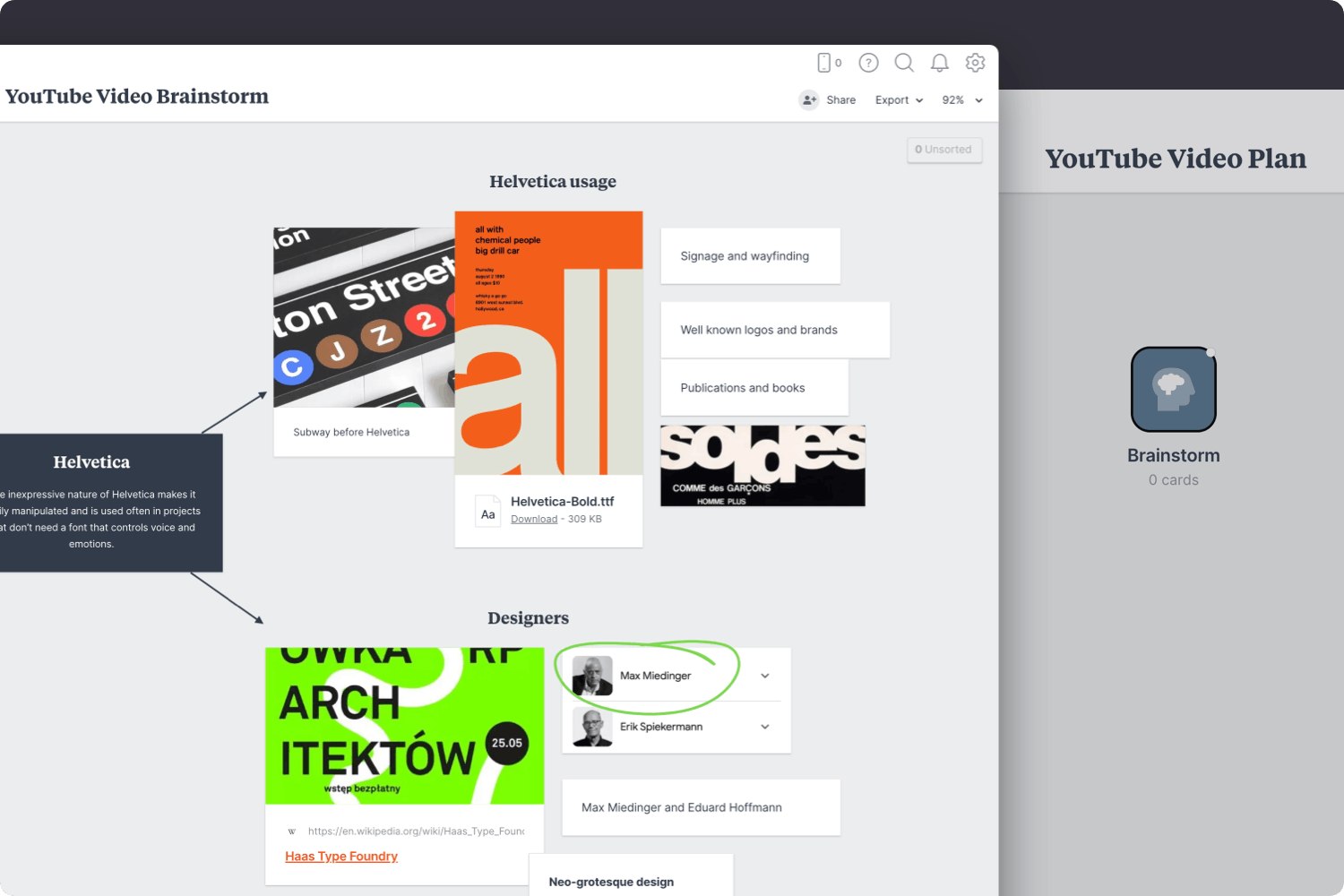Expand the Max Miedinger row chevron
This screenshot has width=1344, height=896.
[x=765, y=676]
